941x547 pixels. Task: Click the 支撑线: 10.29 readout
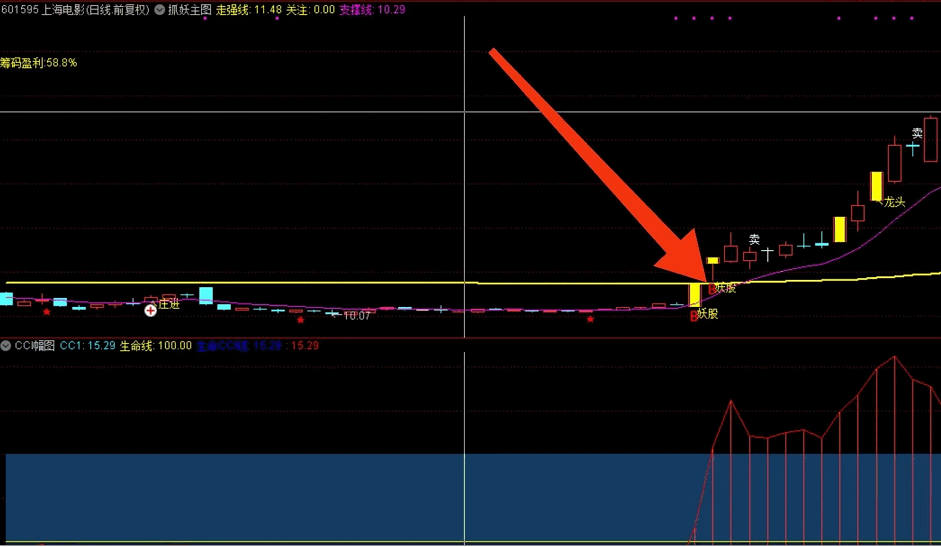pos(373,10)
